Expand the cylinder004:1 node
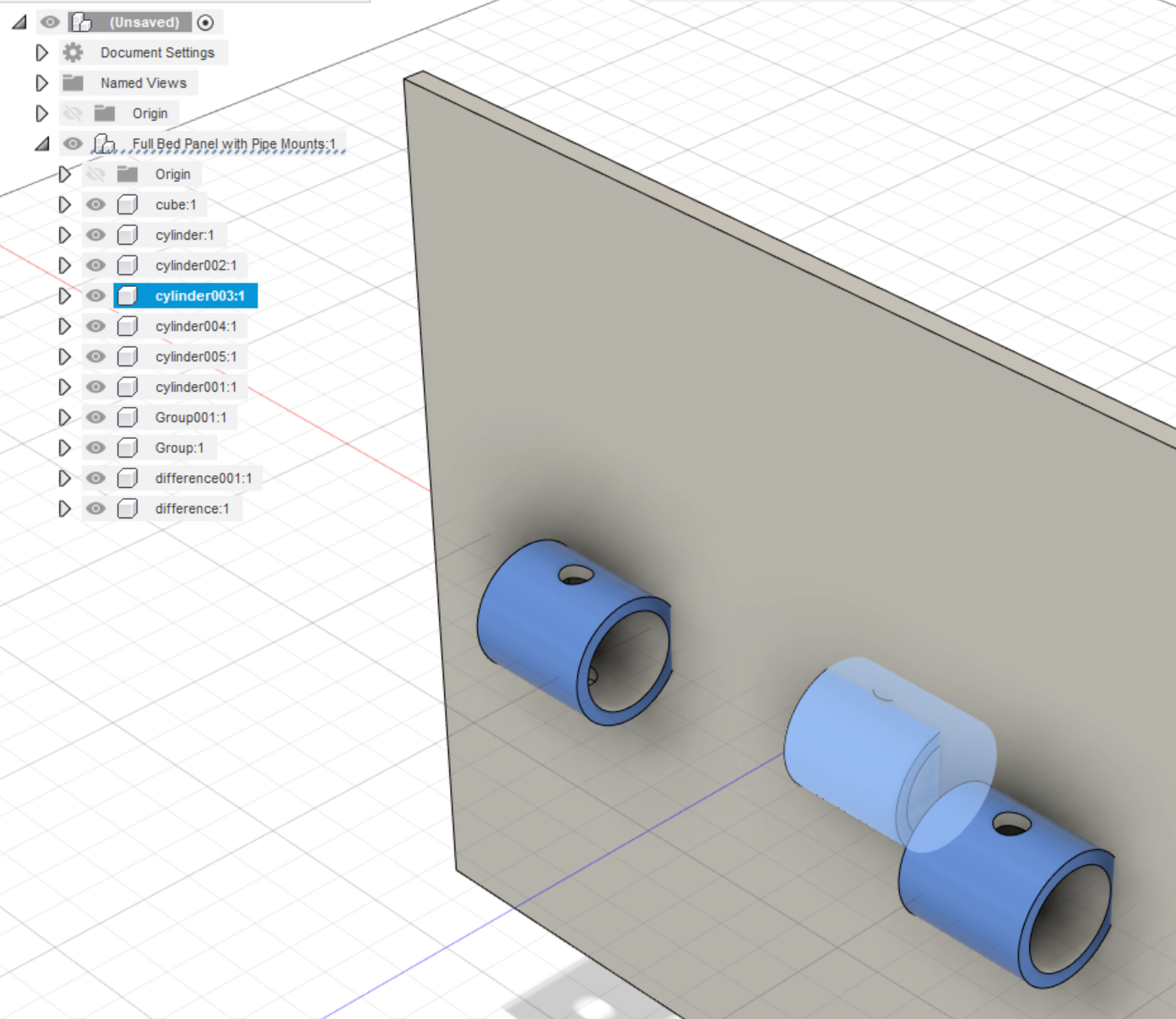Viewport: 1176px width, 1019px height. click(x=64, y=326)
